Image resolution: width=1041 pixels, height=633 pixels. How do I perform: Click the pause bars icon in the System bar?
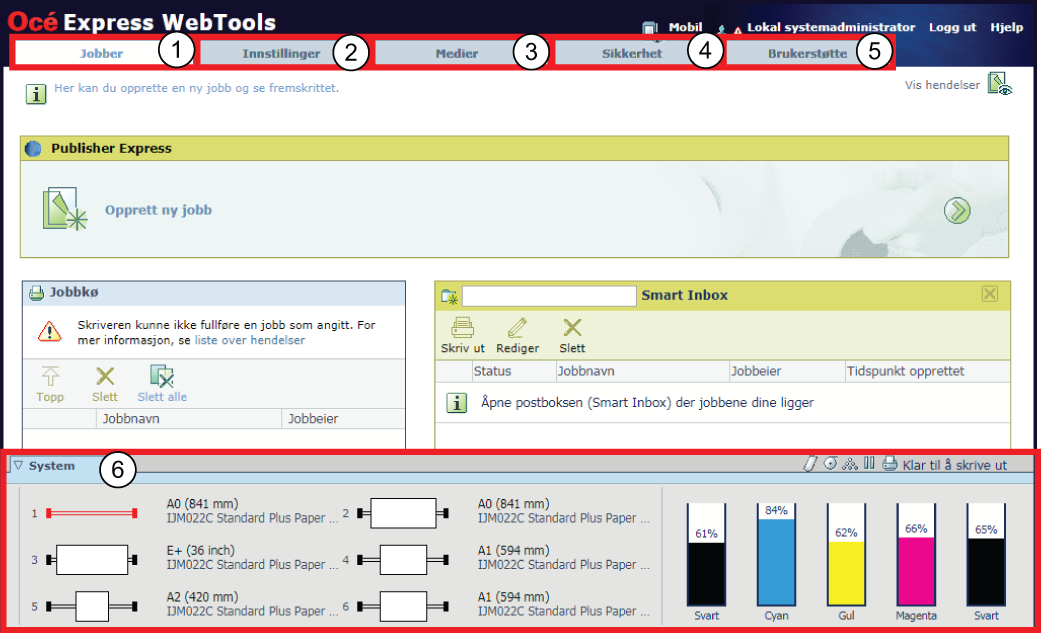pyautogui.click(x=870, y=464)
